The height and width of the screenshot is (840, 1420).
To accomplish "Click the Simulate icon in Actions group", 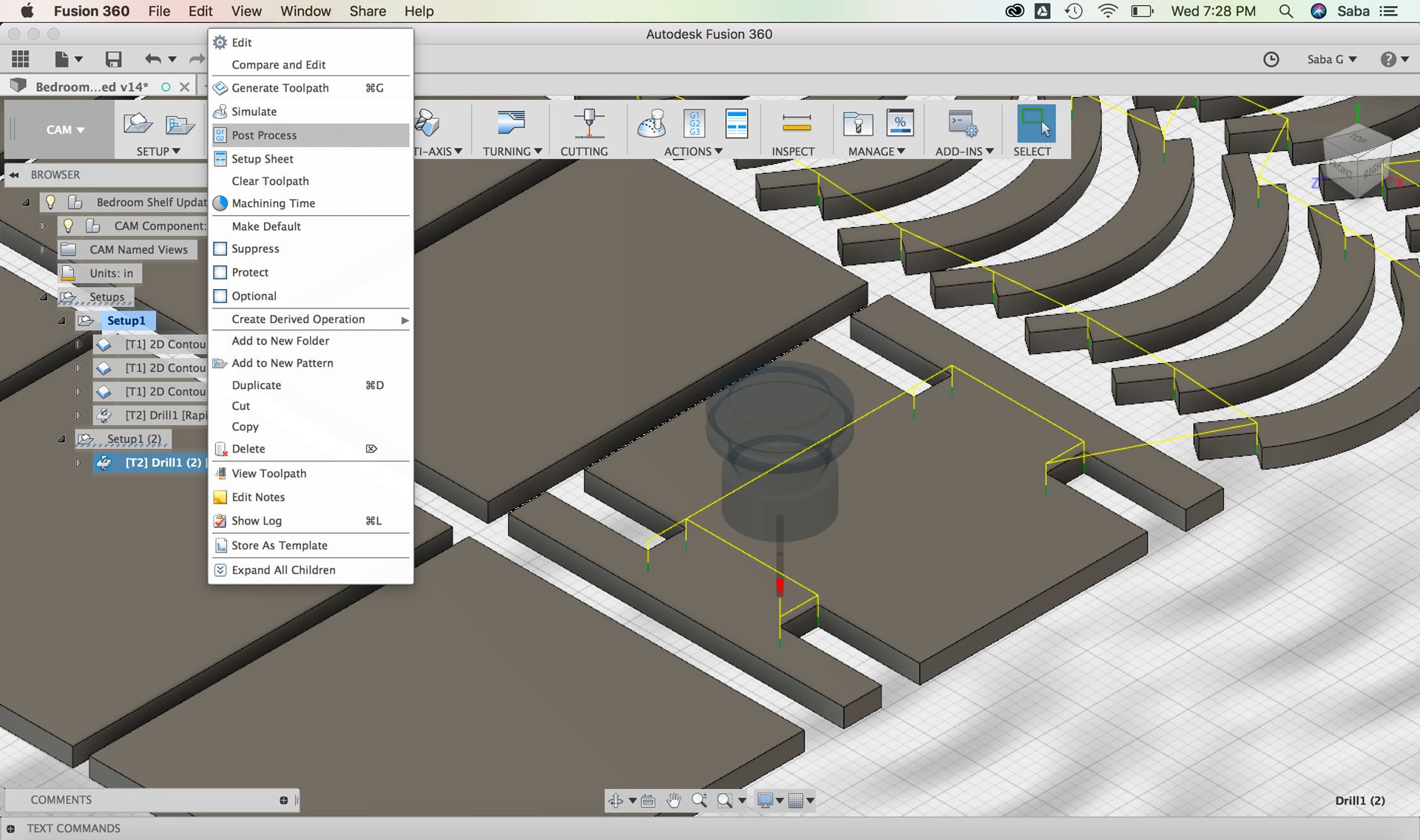I will [652, 123].
